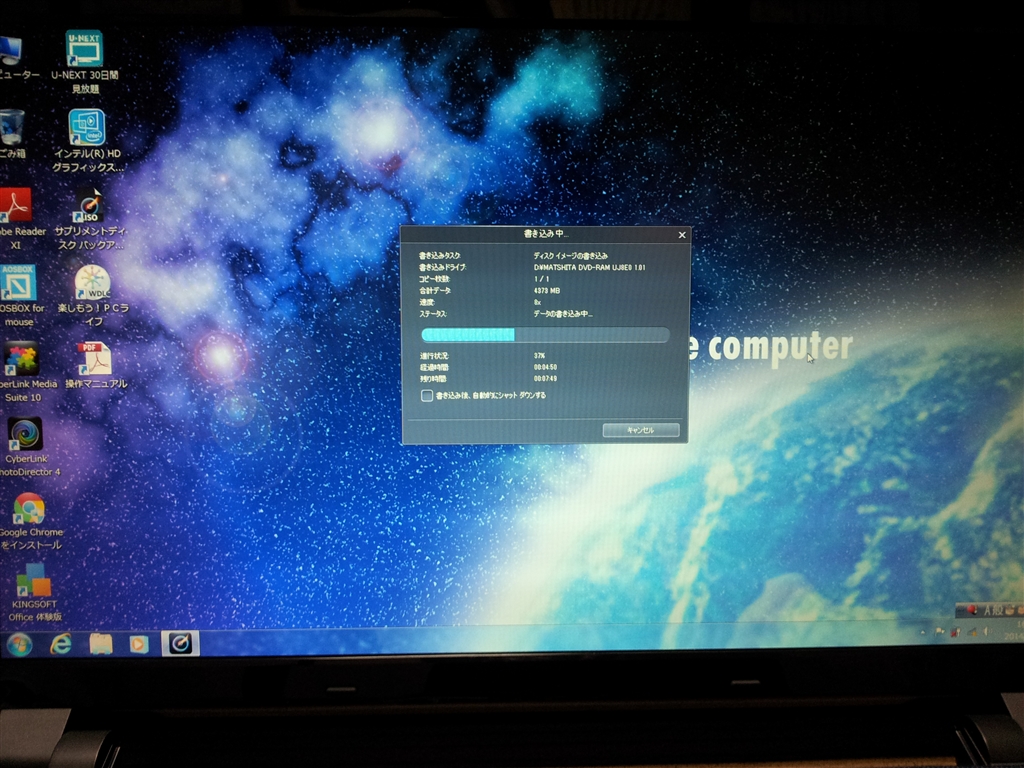Viewport: 1024px width, 768px height.
Task: Open the Google Chrome install shortcut
Action: coord(29,522)
